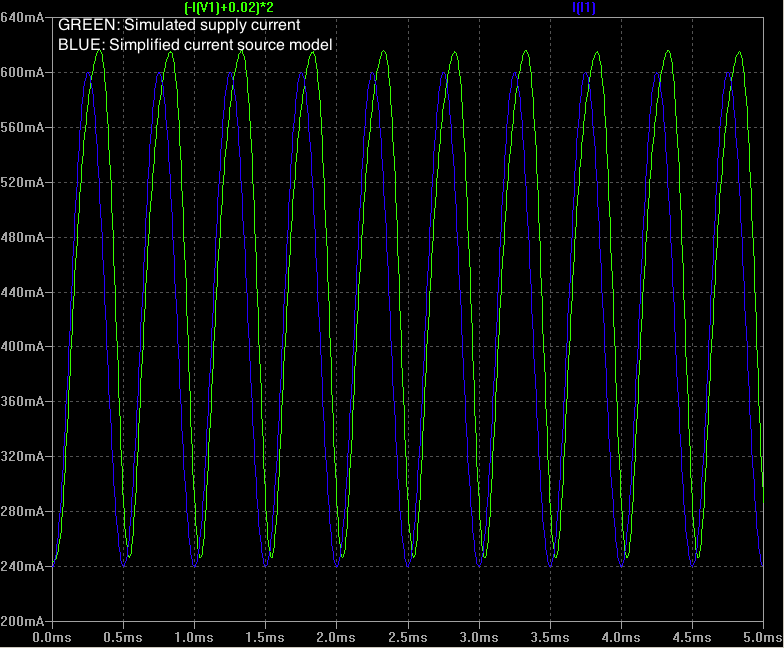The height and width of the screenshot is (648, 784).
Task: Click the 'BLUE: Simplified current source model' annotation
Action: point(195,45)
